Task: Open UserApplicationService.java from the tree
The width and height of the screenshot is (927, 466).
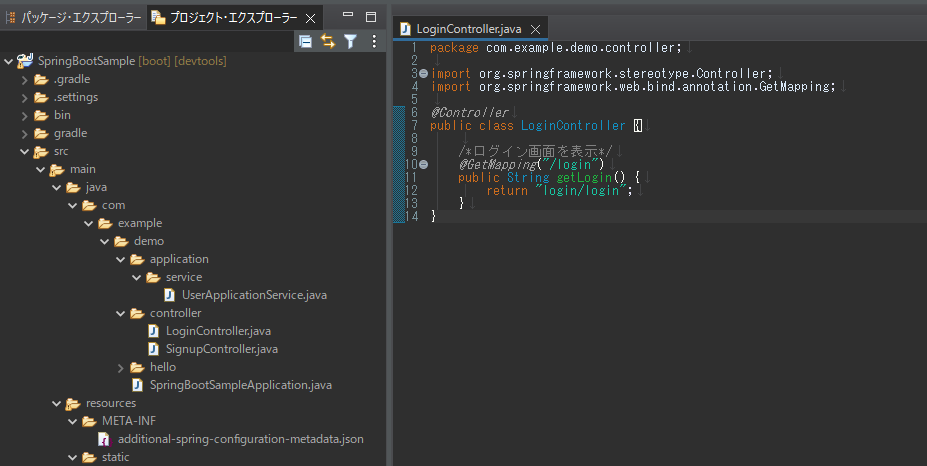Action: (x=253, y=295)
